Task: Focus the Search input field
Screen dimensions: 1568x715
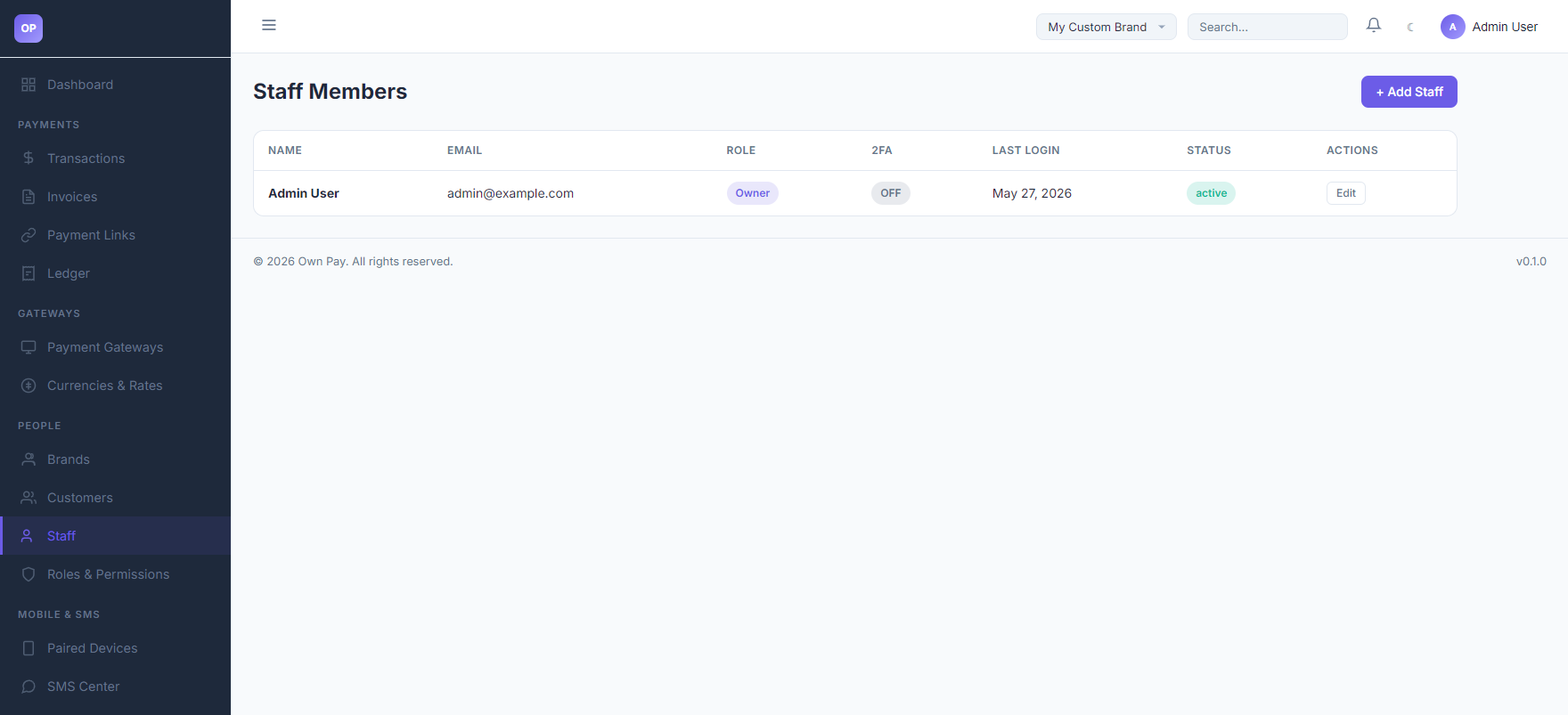Action: tap(1267, 27)
